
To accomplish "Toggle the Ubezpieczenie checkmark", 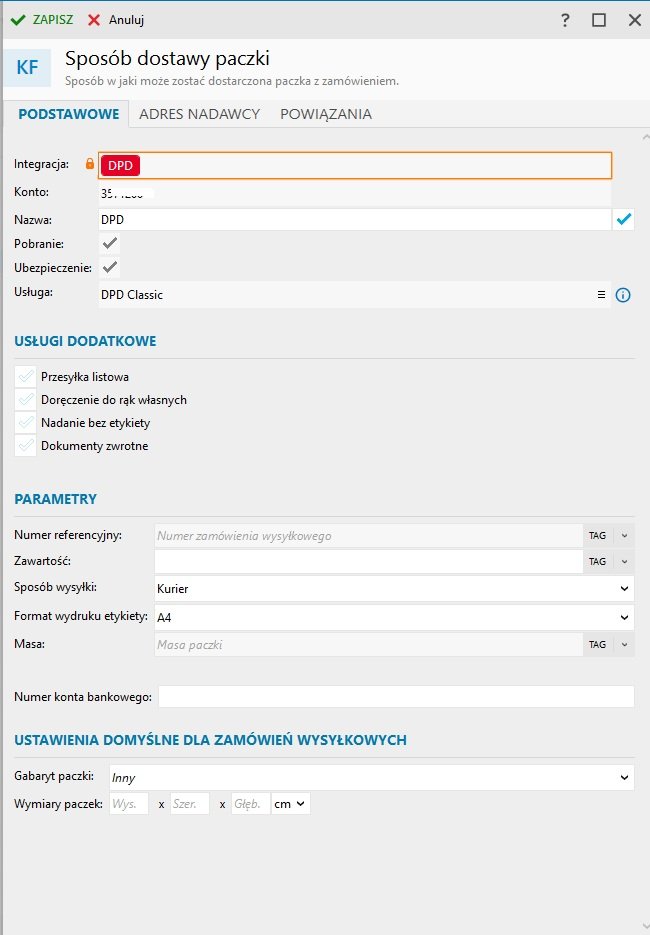I will pyautogui.click(x=110, y=267).
